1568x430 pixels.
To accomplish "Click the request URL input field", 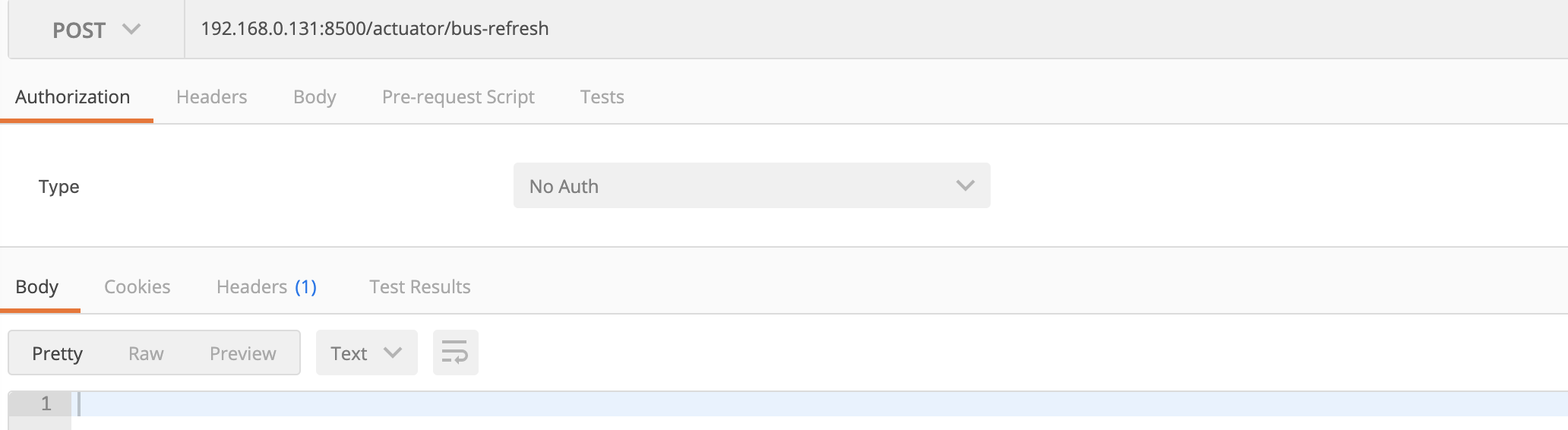I will tap(836, 29).
